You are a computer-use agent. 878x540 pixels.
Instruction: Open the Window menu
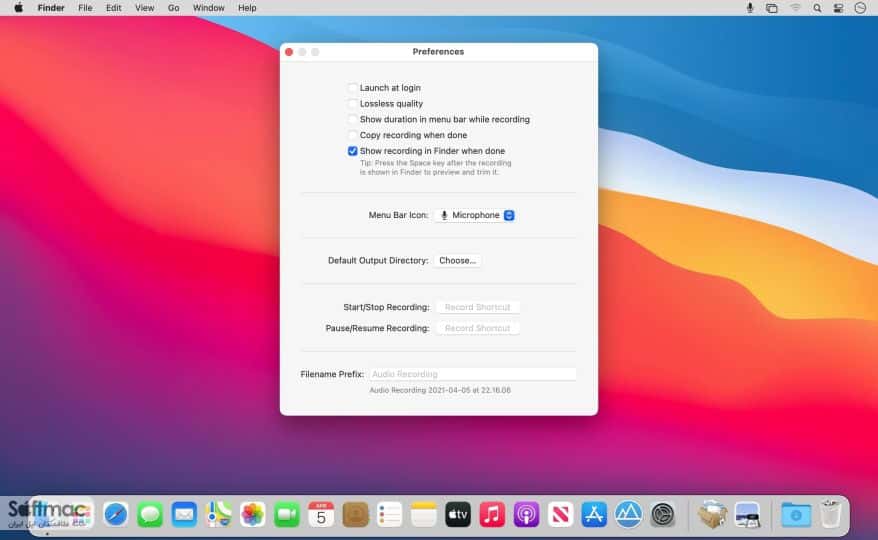click(x=208, y=8)
